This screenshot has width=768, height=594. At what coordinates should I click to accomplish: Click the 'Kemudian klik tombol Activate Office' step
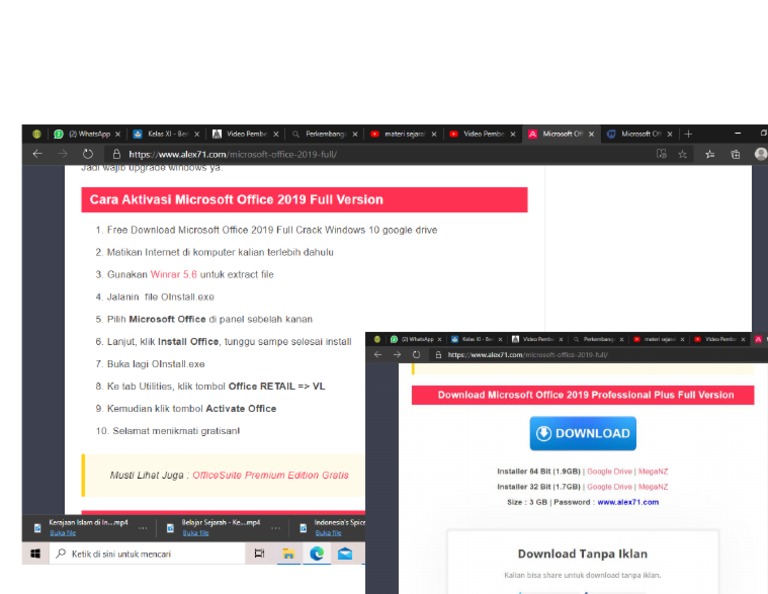coord(192,408)
